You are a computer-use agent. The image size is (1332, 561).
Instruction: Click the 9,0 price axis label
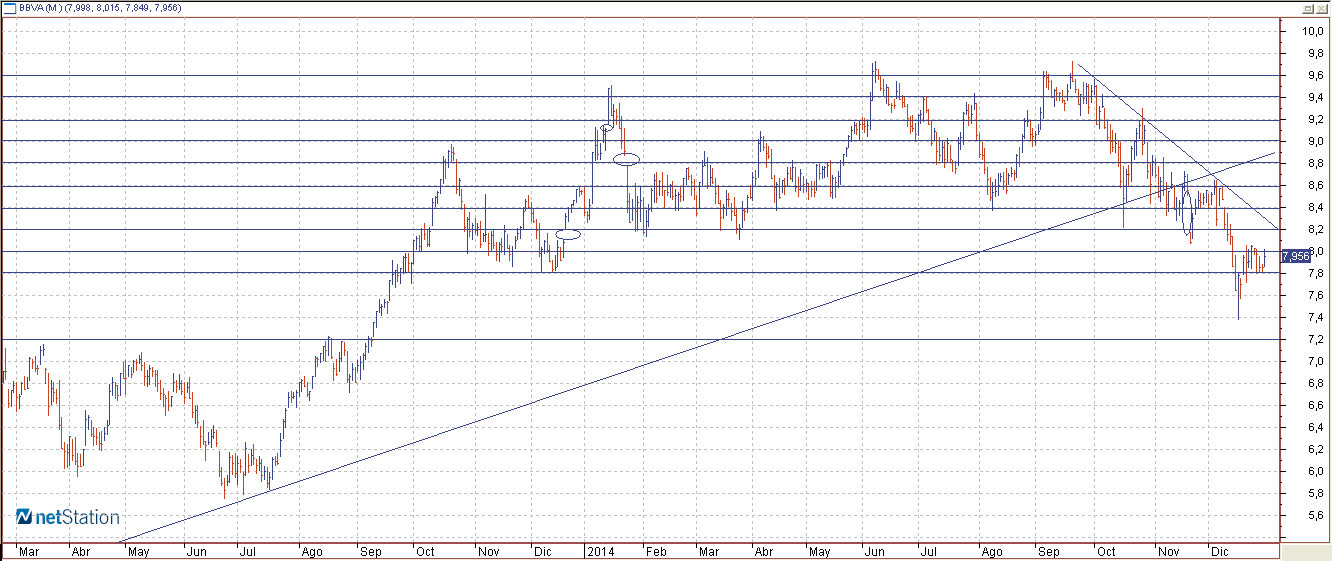coord(1314,141)
